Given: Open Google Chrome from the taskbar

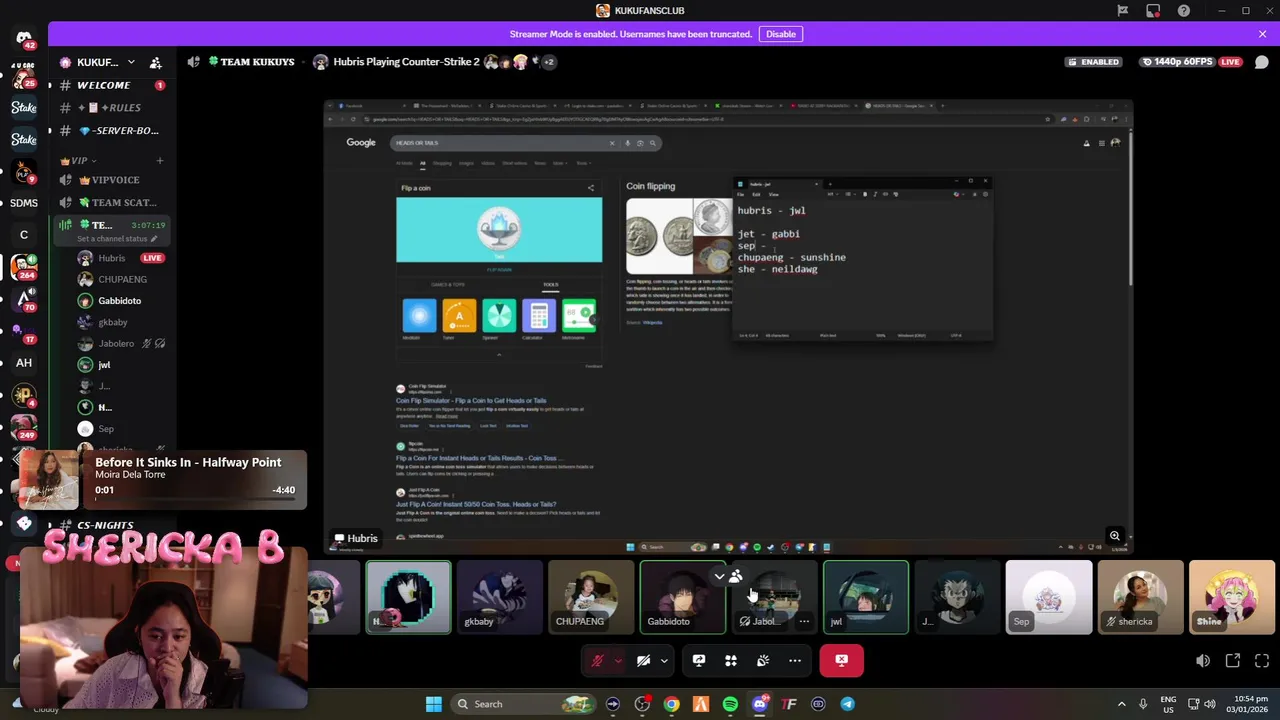Looking at the screenshot, I should 671,704.
